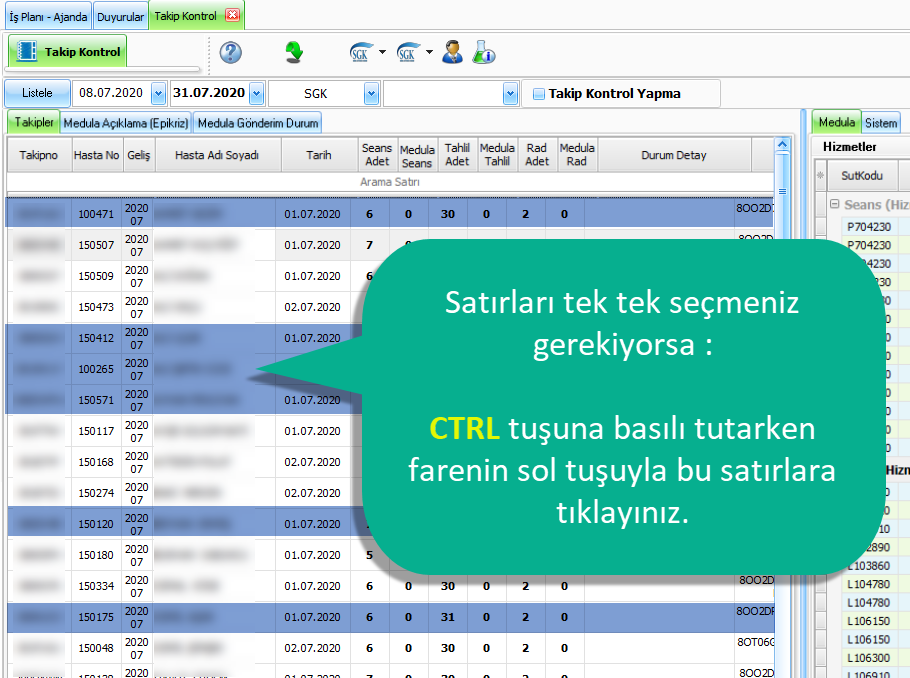Open dropdown arrow beside second SGK icon

(429, 52)
